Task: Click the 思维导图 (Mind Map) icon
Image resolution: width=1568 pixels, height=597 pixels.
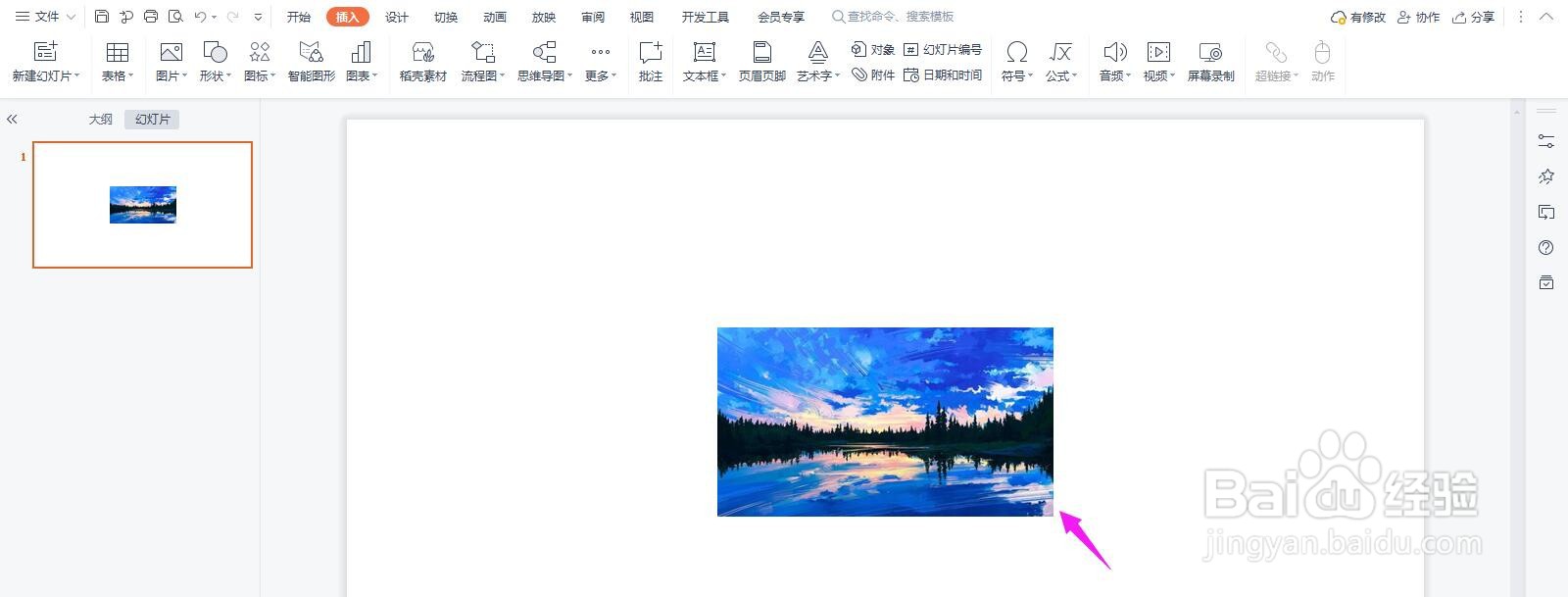Action: tap(544, 52)
